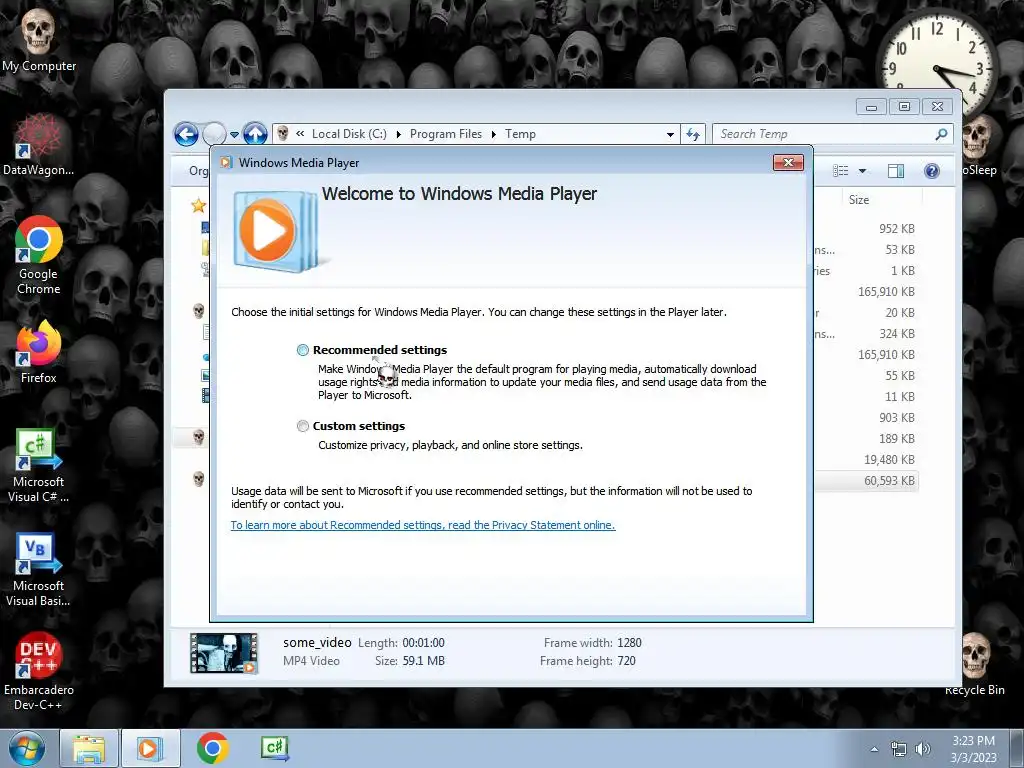Open My Computer desktop icon

(x=39, y=39)
